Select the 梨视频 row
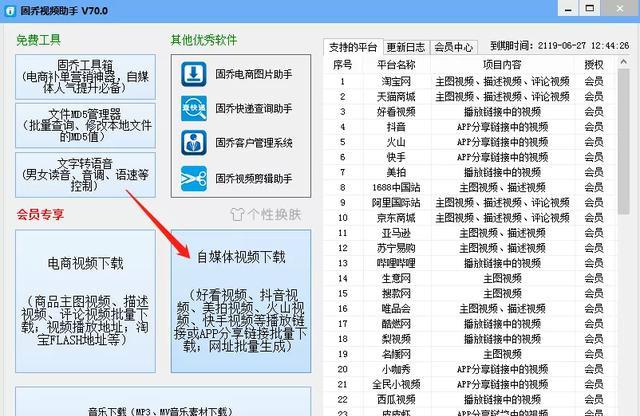Screen dimensions: 640x416 469,338
